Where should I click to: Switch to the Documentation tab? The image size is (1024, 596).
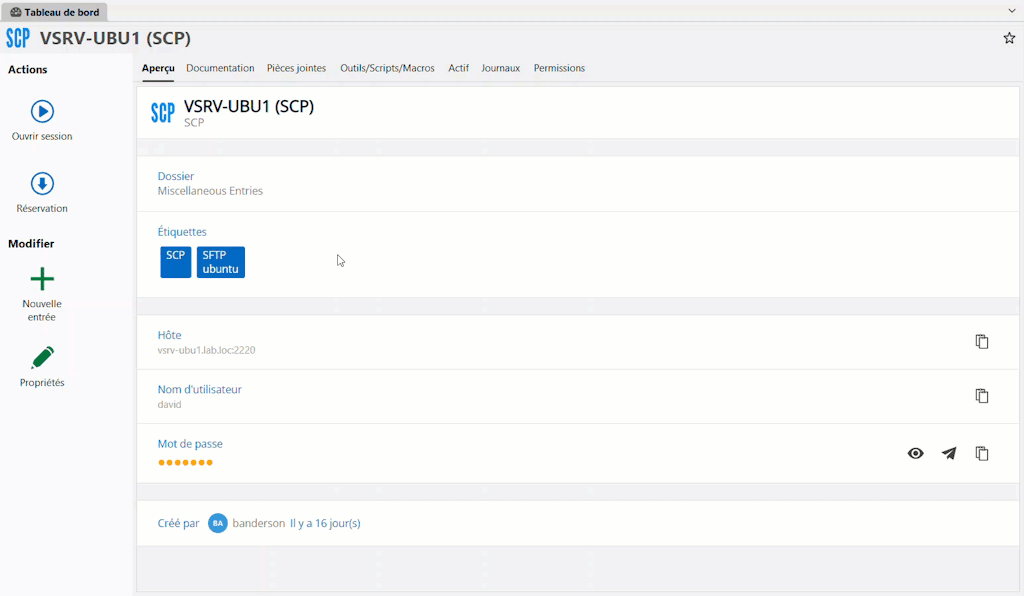pyautogui.click(x=220, y=68)
